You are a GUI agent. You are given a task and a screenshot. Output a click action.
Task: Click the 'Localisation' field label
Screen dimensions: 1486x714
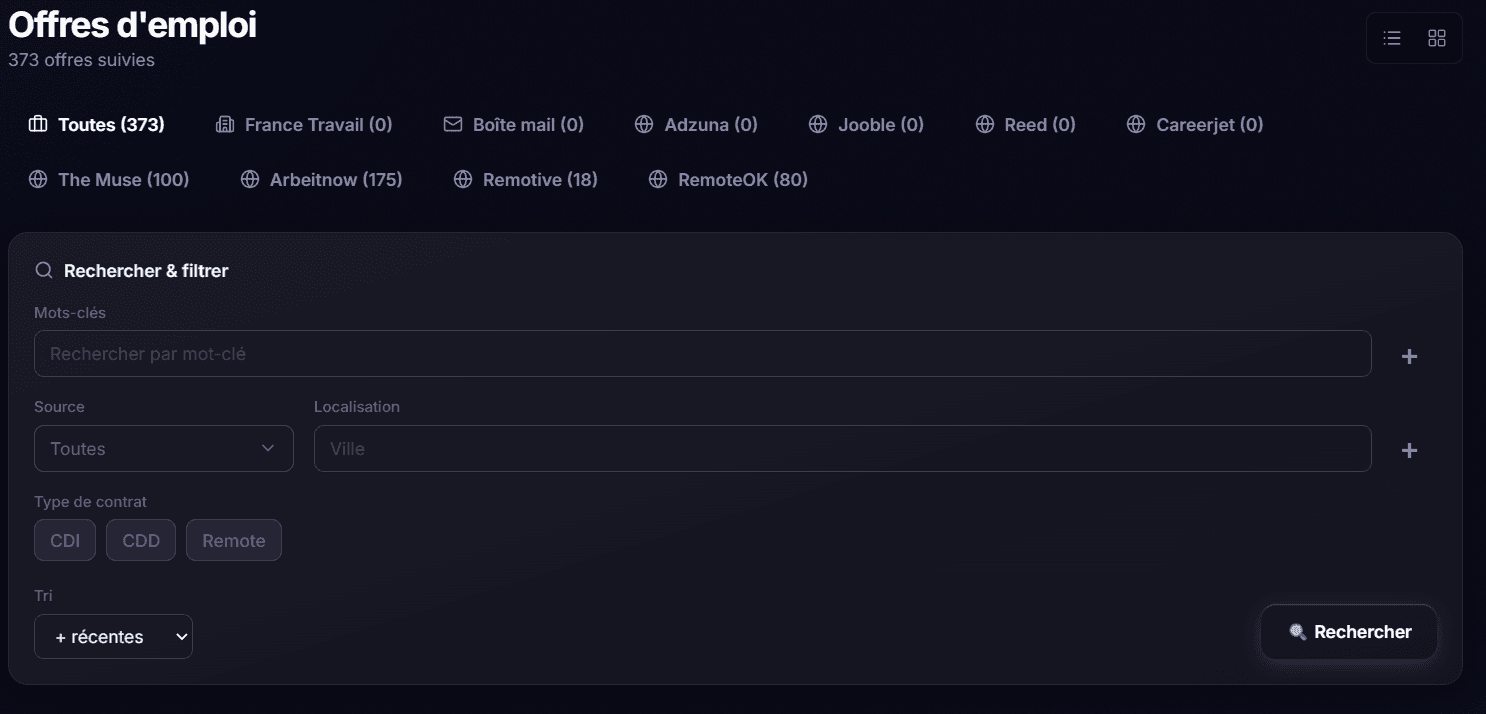coord(357,406)
